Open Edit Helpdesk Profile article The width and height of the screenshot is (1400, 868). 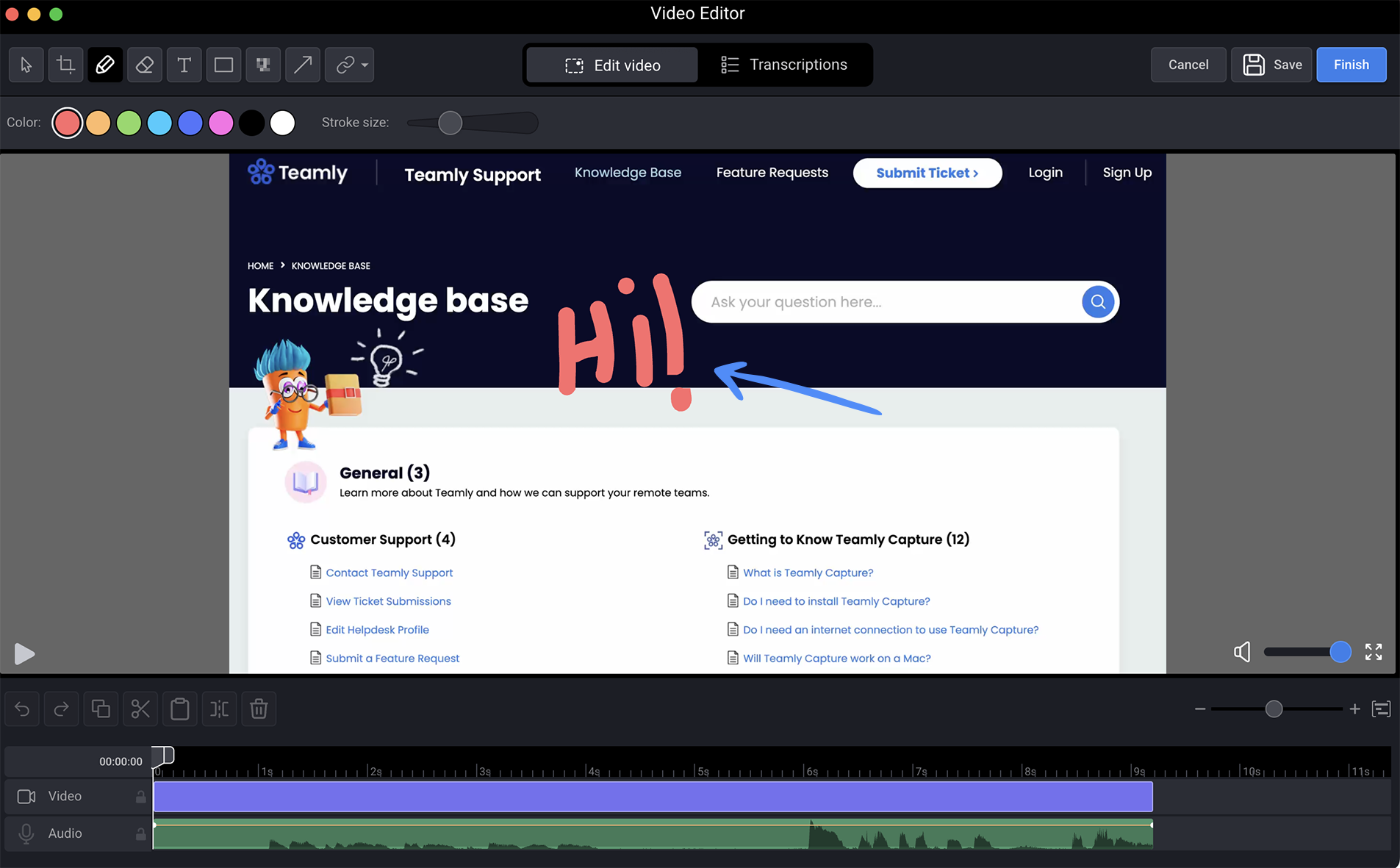point(377,630)
